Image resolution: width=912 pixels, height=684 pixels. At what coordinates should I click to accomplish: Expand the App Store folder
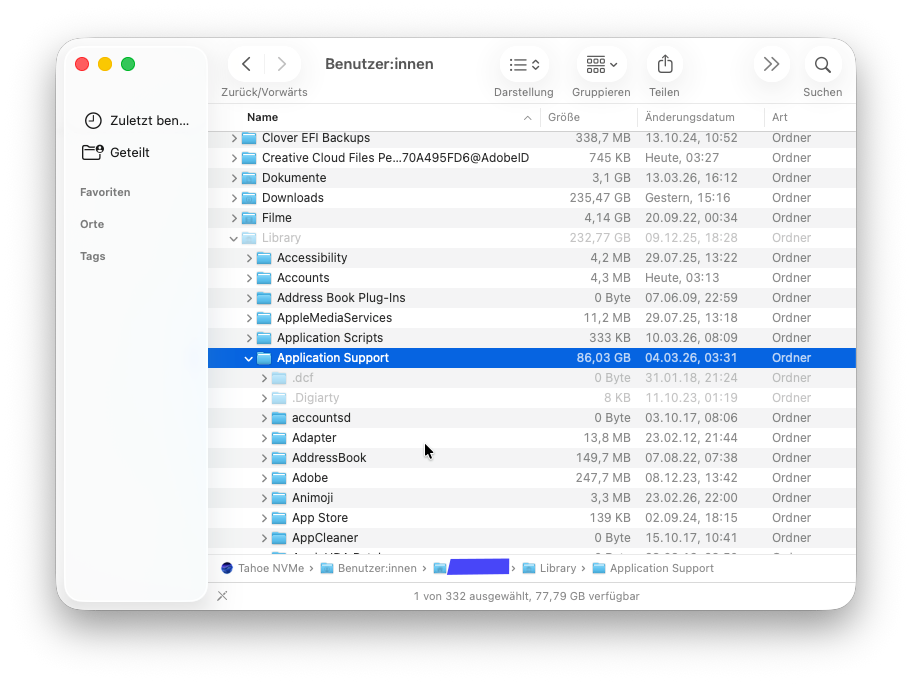[264, 518]
